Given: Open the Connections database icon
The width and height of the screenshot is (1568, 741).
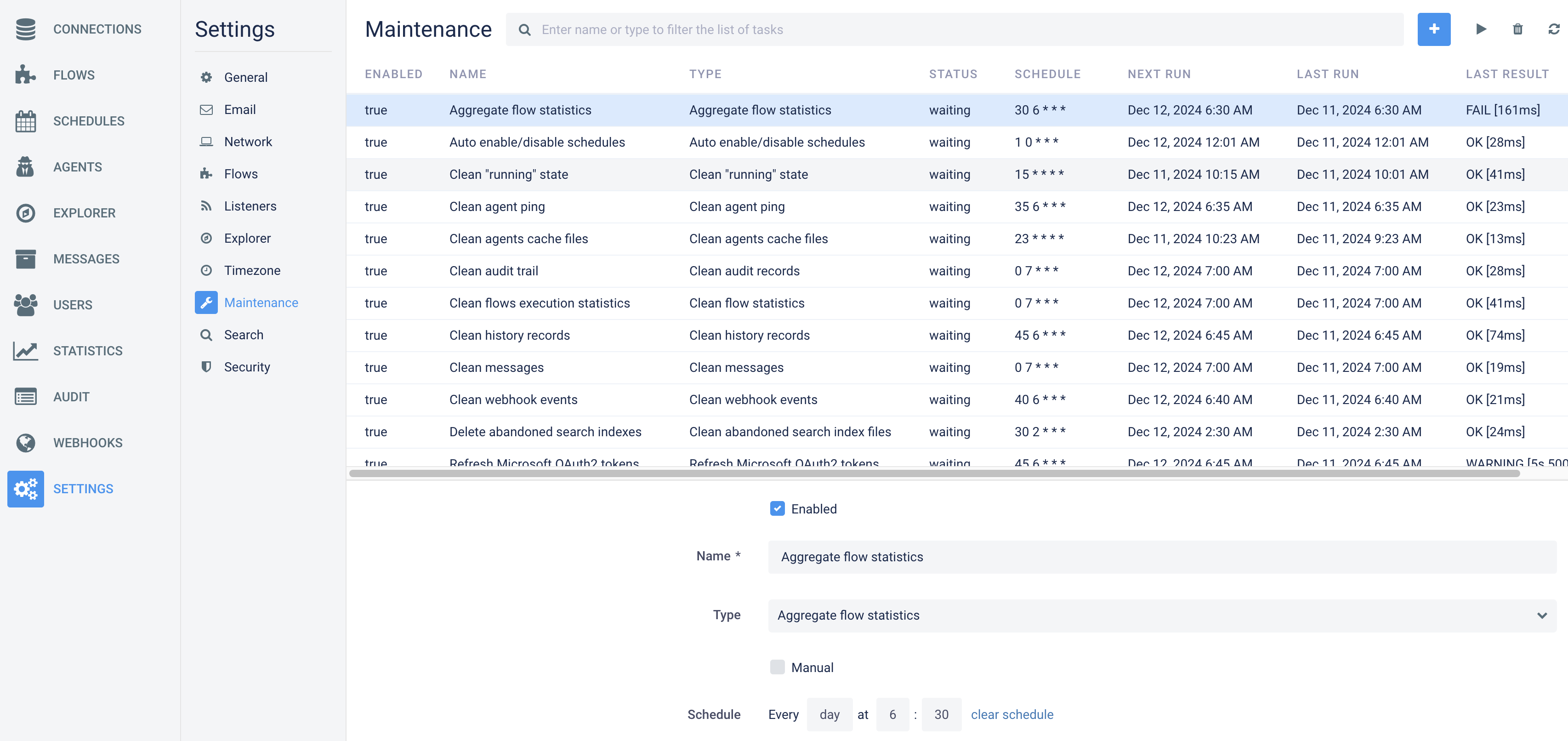Looking at the screenshot, I should point(26,29).
